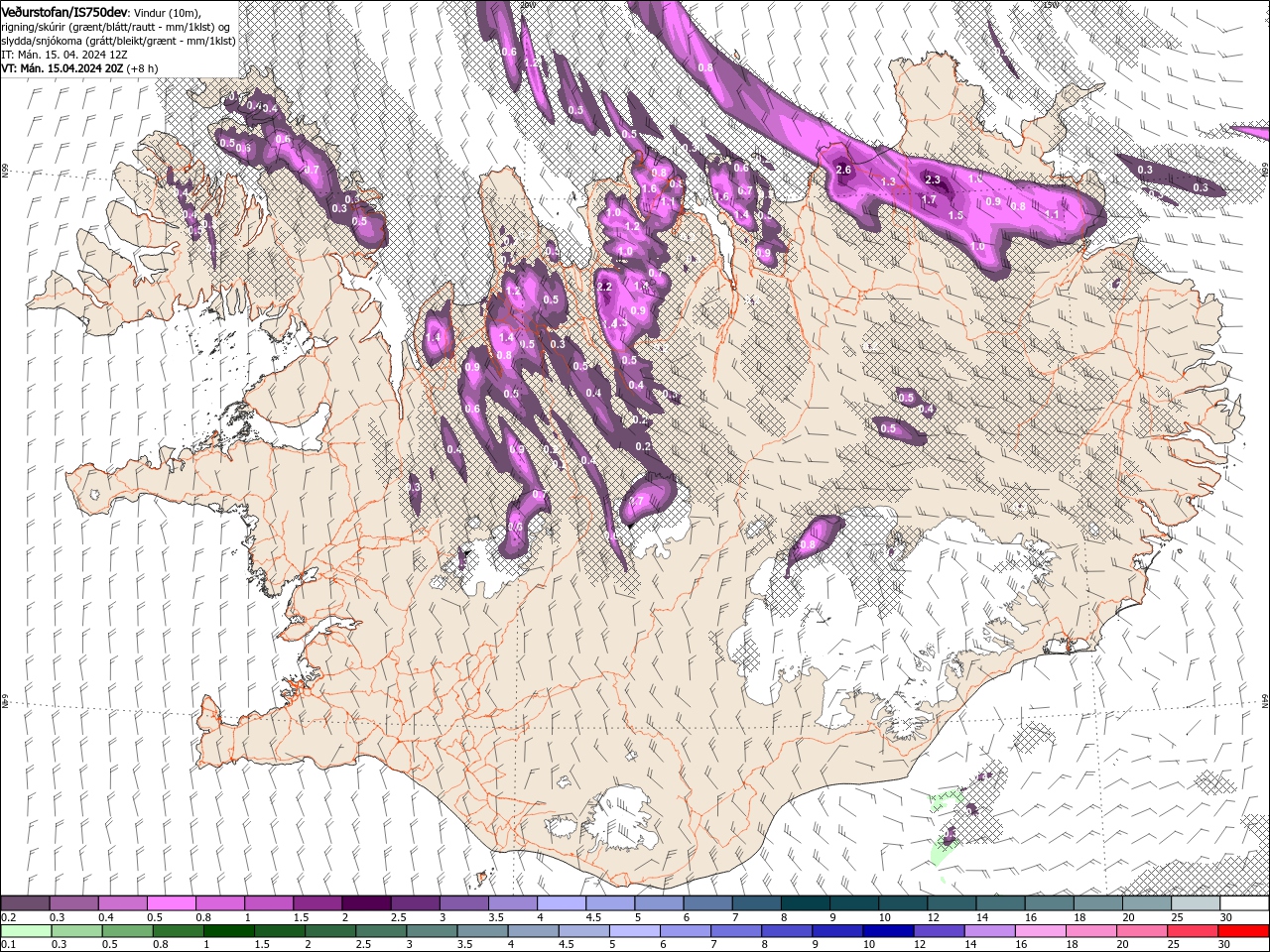1270x952 pixels.
Task: Click the snow scale's periwinkle 4 swatch
Action: [561, 903]
